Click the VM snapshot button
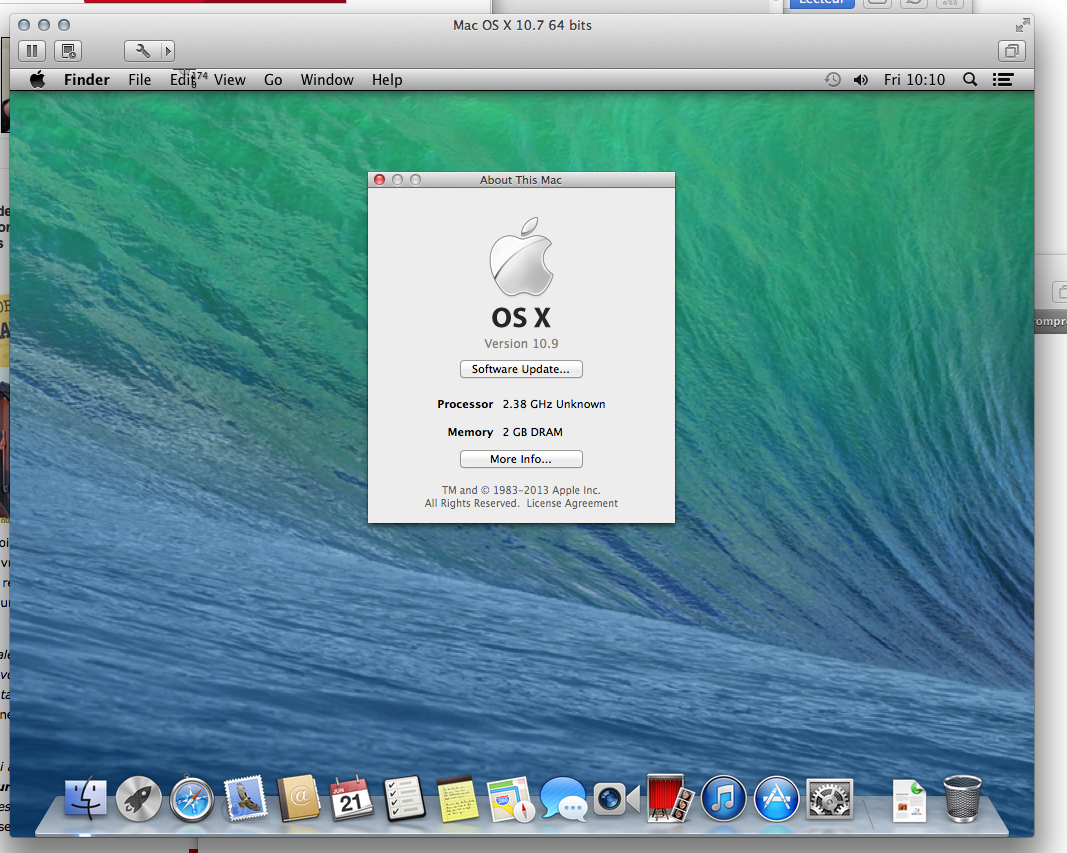Viewport: 1067px width, 853px height. pyautogui.click(x=68, y=50)
